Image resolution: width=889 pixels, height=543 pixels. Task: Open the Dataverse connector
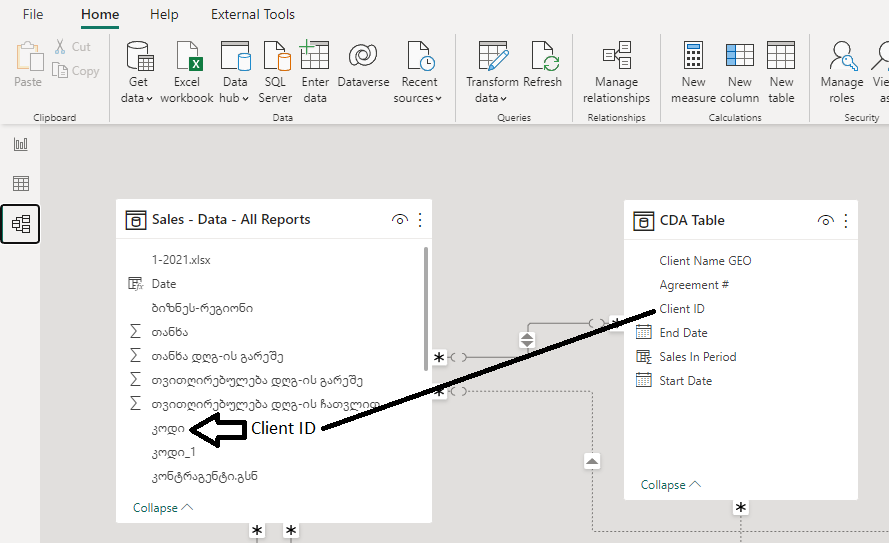point(363,65)
